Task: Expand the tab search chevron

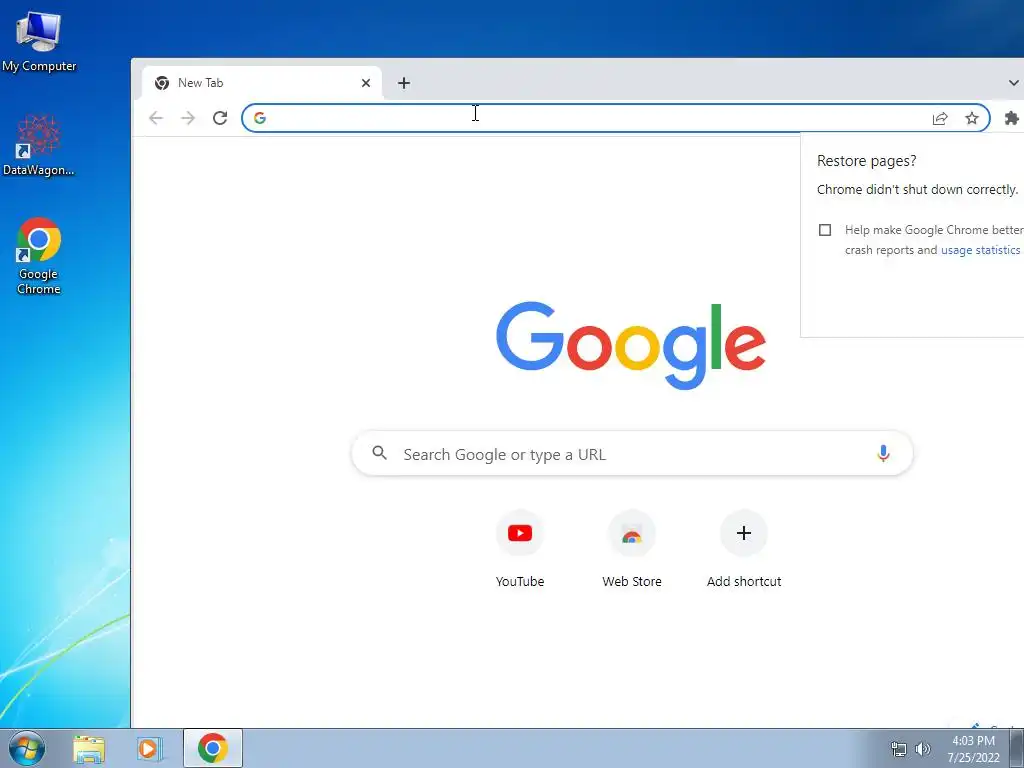Action: click(1013, 83)
